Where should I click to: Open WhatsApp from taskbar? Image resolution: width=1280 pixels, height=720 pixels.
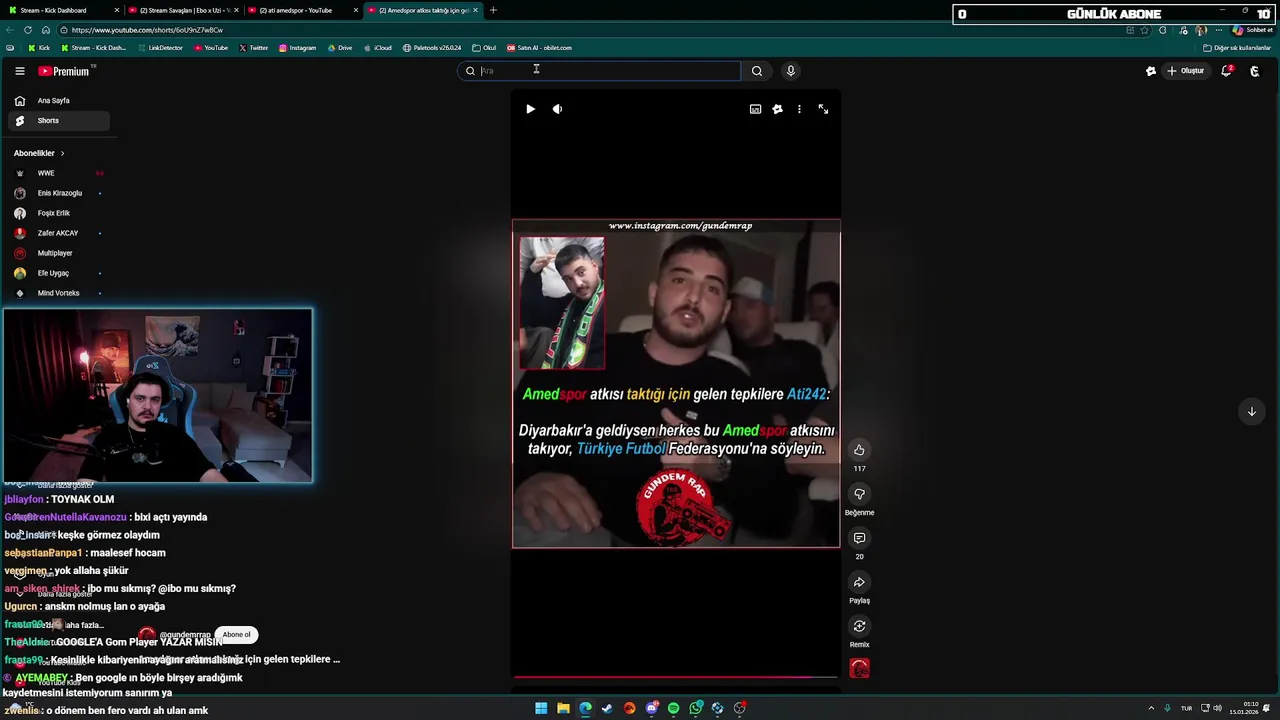point(695,708)
